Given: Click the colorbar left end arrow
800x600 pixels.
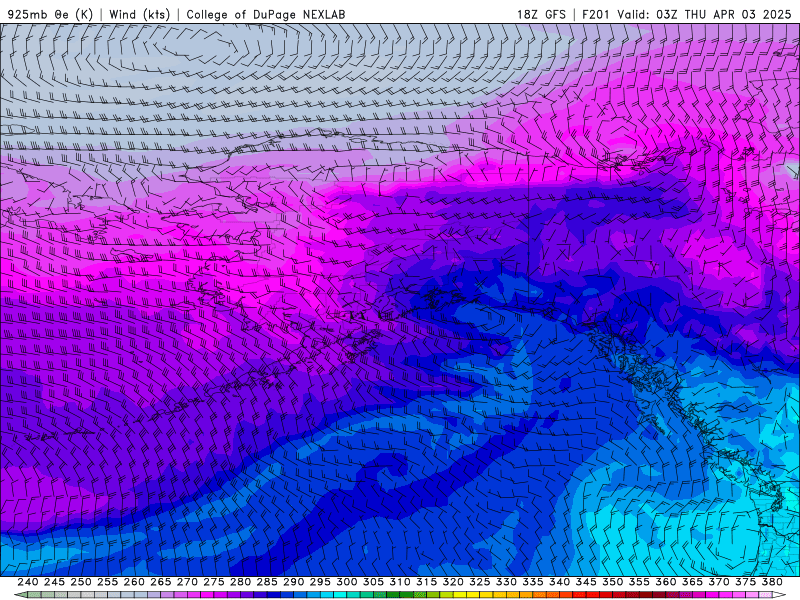Looking at the screenshot, I should click(x=20, y=595).
